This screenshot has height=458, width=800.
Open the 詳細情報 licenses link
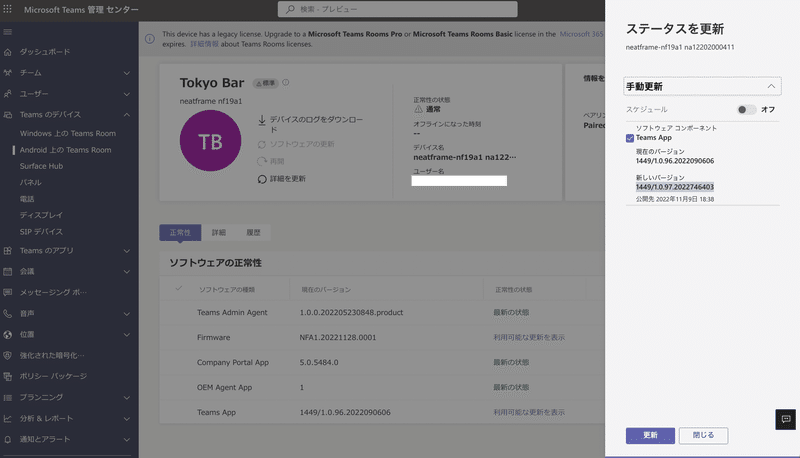click(x=204, y=44)
